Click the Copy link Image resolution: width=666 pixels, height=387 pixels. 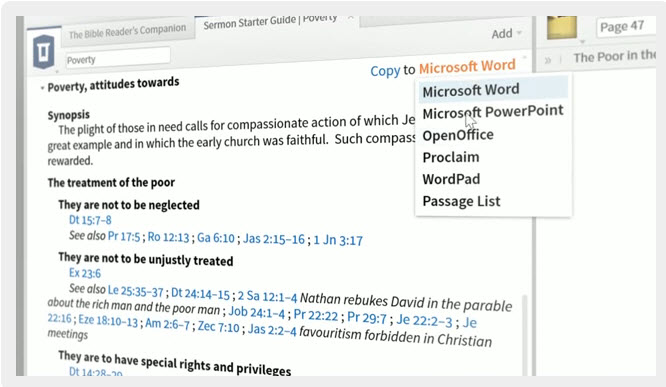[x=385, y=71]
